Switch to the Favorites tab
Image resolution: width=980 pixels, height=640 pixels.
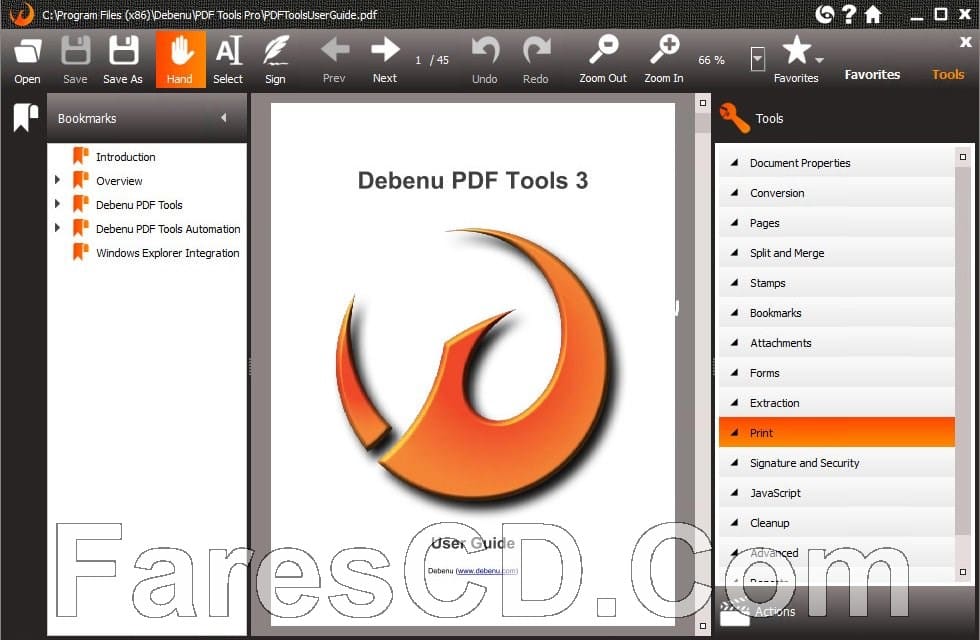872,74
